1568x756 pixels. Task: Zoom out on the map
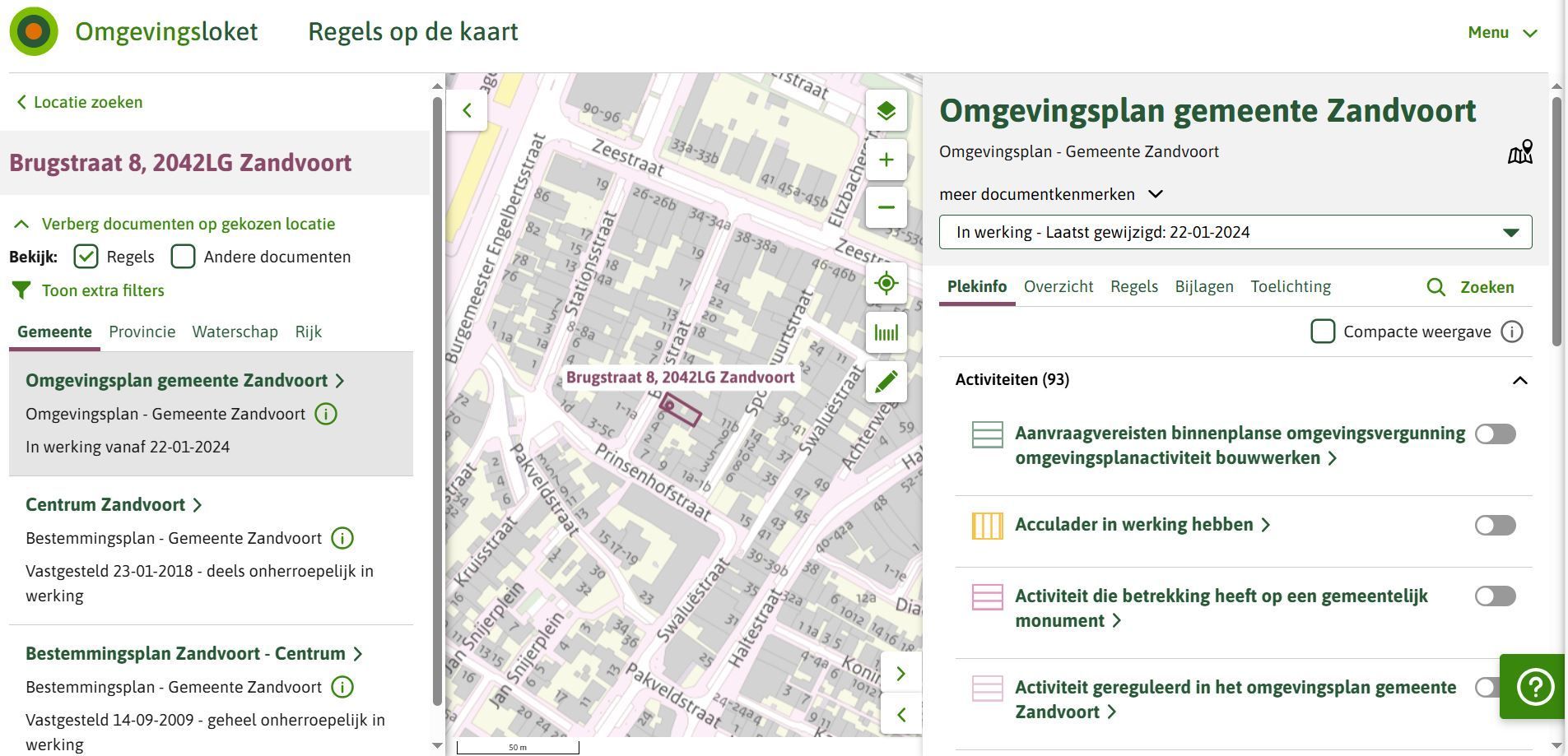click(886, 207)
